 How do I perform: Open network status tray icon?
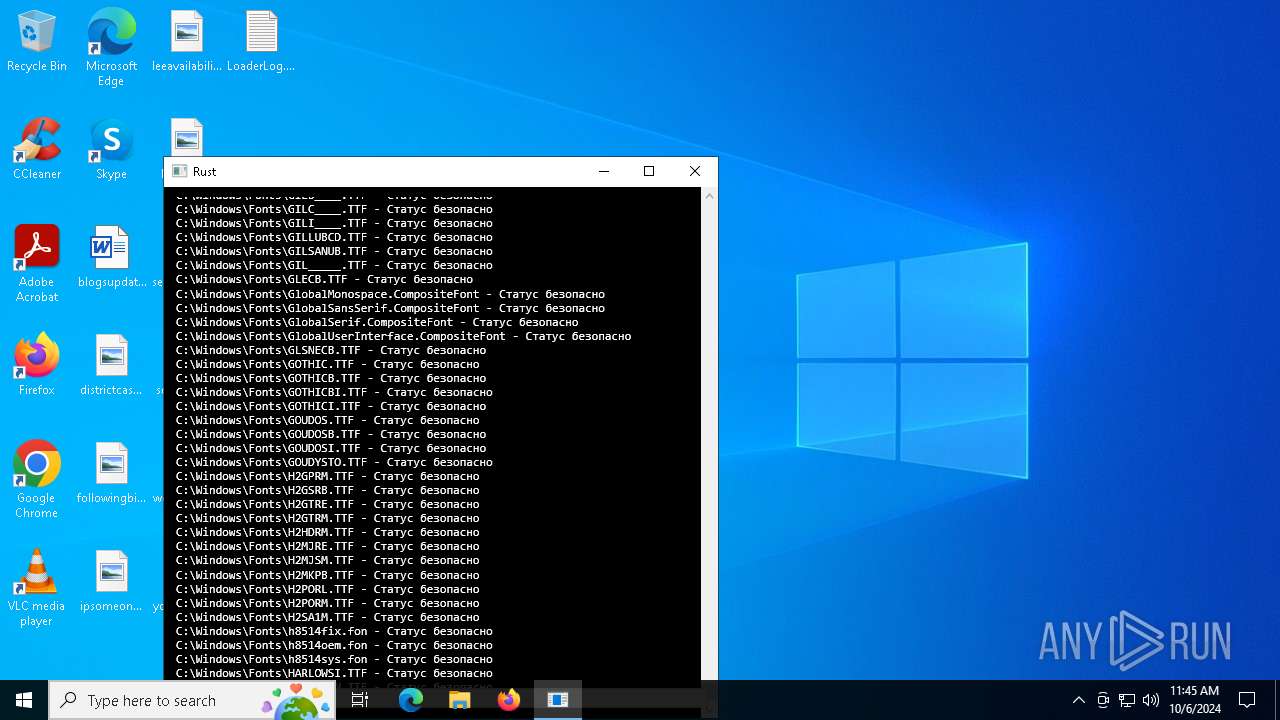[1127, 700]
